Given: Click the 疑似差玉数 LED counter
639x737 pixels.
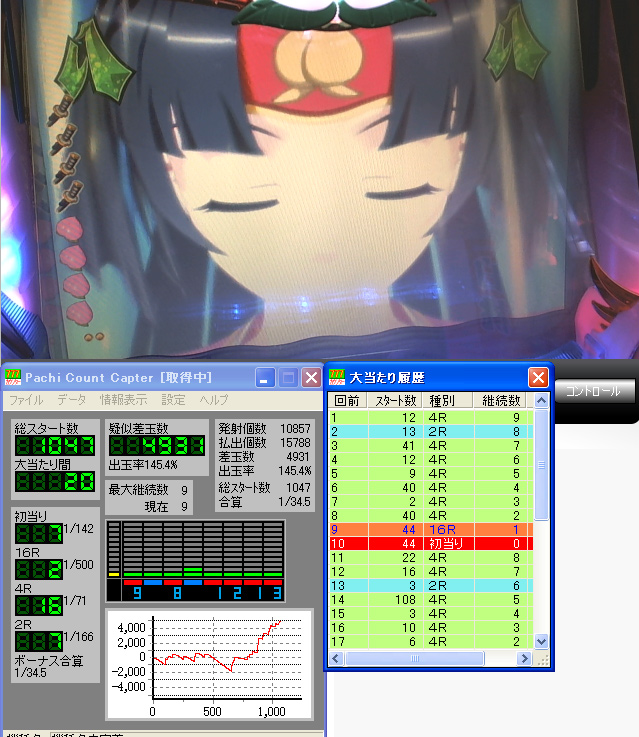Looking at the screenshot, I should (x=157, y=446).
